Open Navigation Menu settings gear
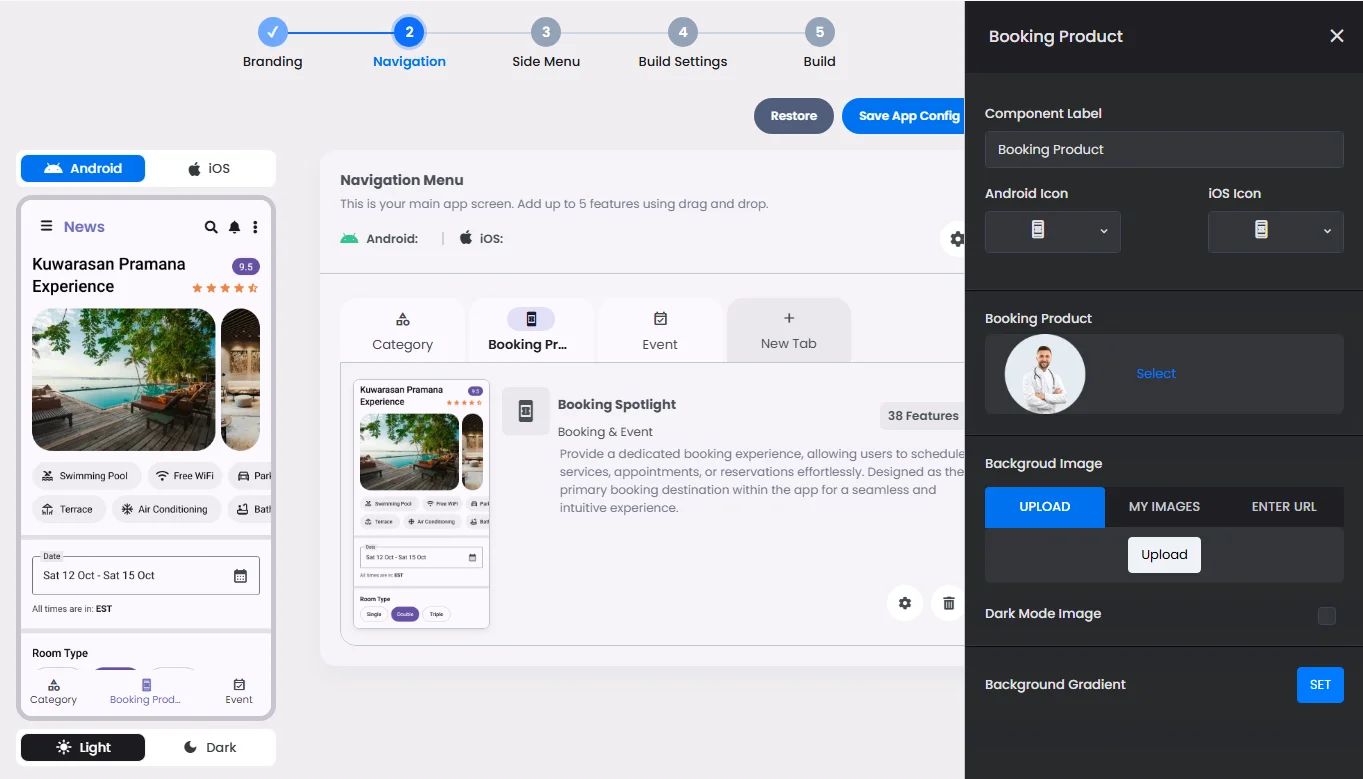 pyautogui.click(x=956, y=239)
